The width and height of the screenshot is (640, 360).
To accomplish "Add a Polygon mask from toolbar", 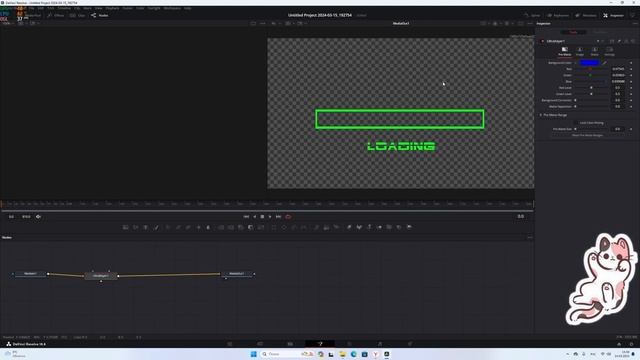I will click(x=294, y=227).
